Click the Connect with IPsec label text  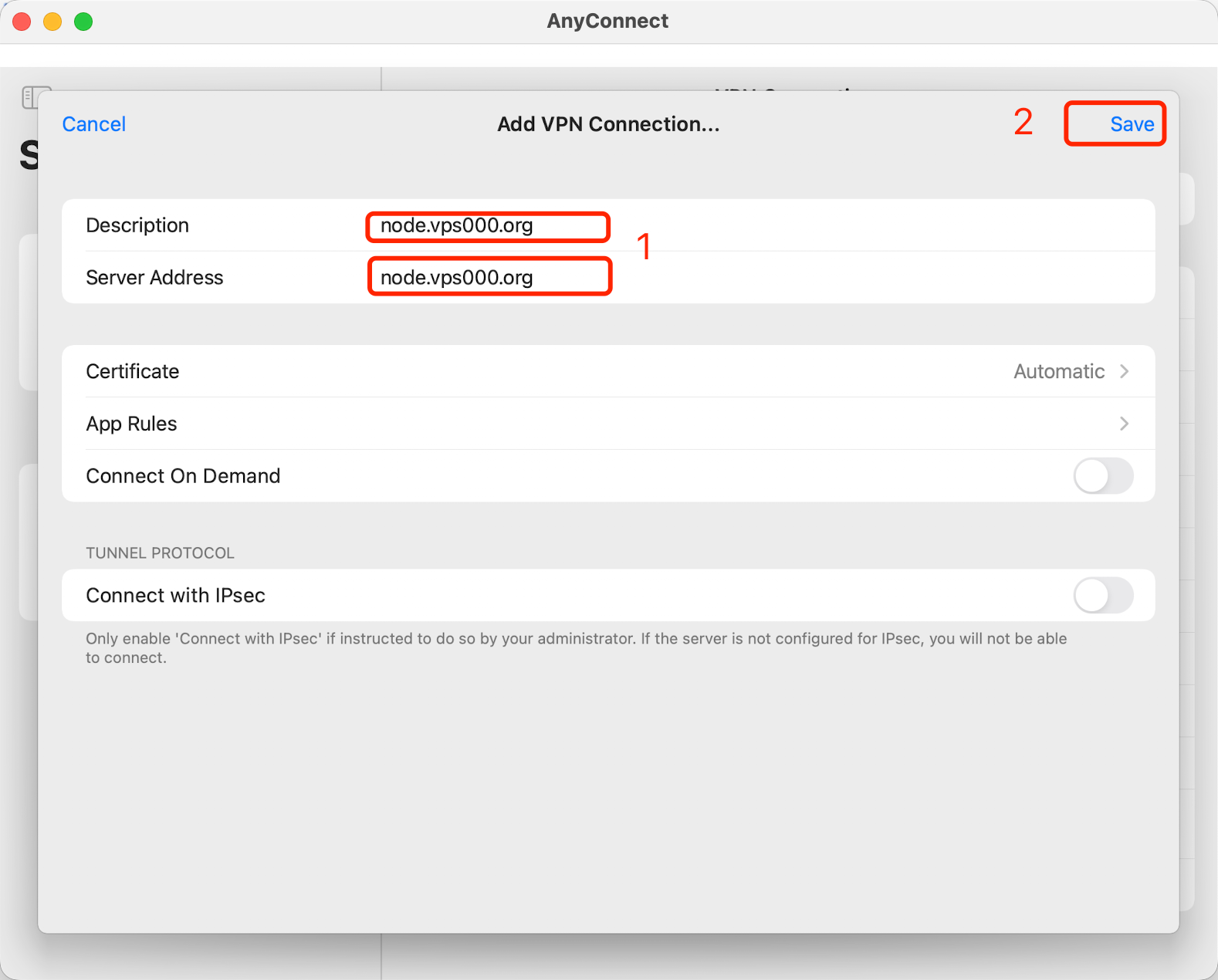click(175, 596)
